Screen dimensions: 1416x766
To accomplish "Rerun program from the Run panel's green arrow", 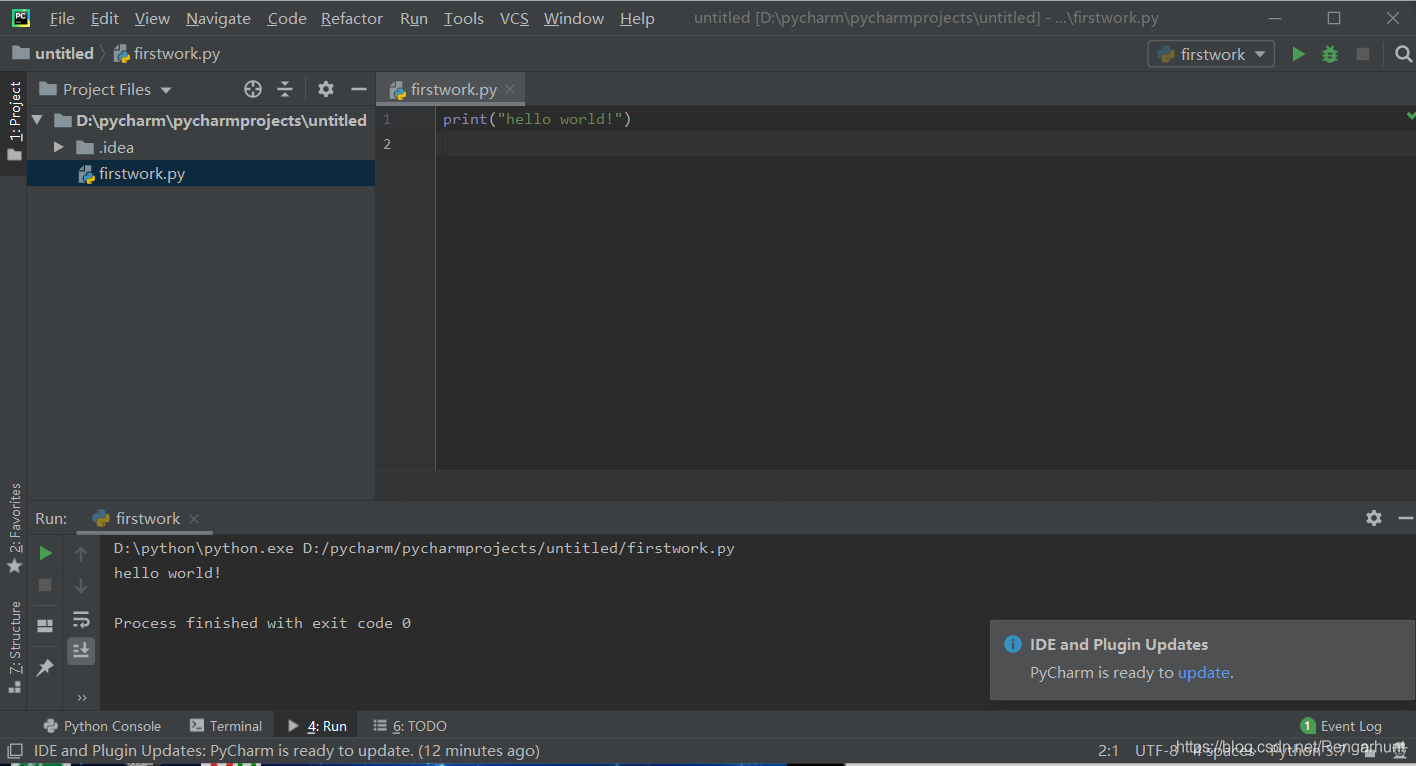I will coord(45,553).
